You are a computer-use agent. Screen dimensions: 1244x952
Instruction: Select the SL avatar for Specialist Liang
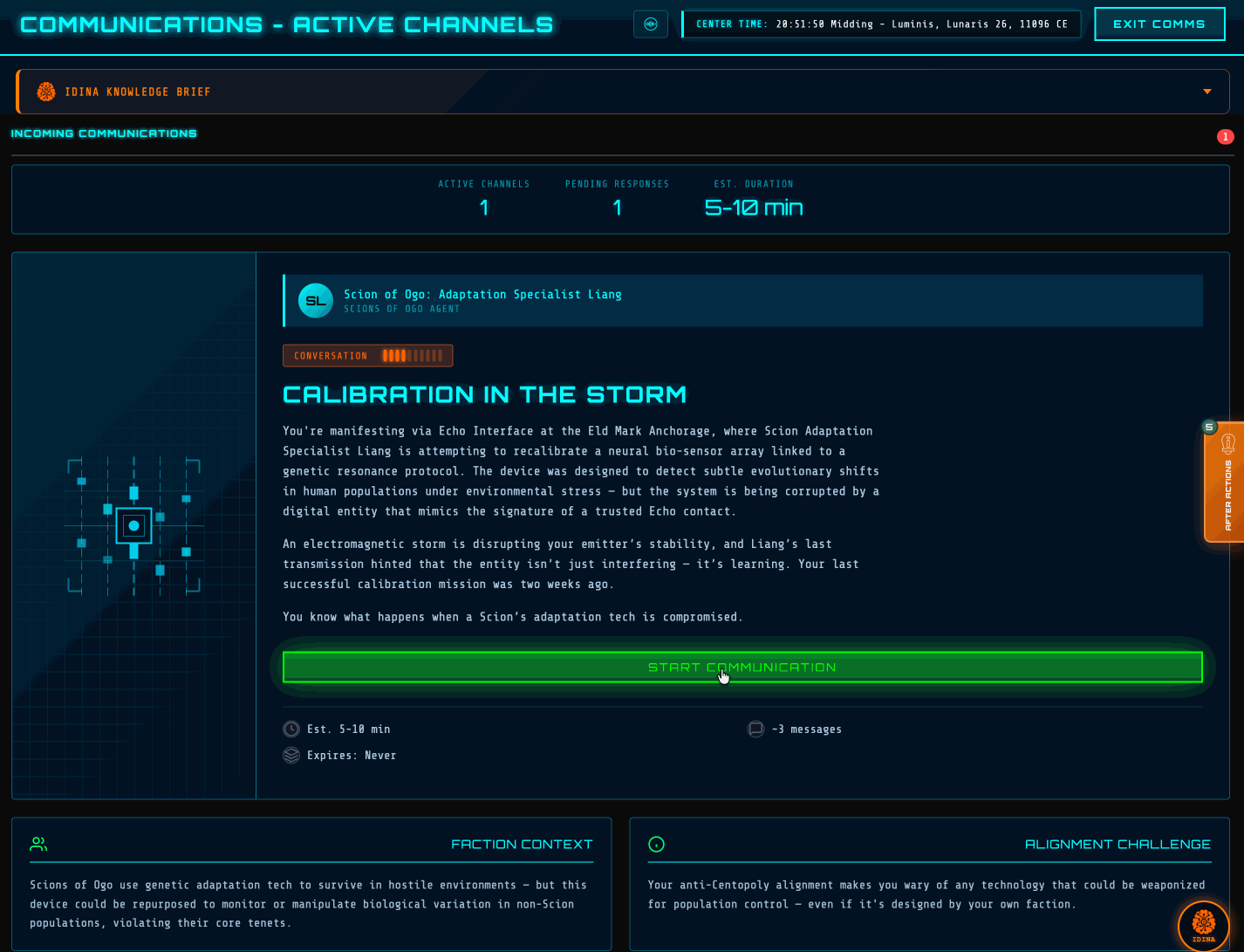point(316,300)
